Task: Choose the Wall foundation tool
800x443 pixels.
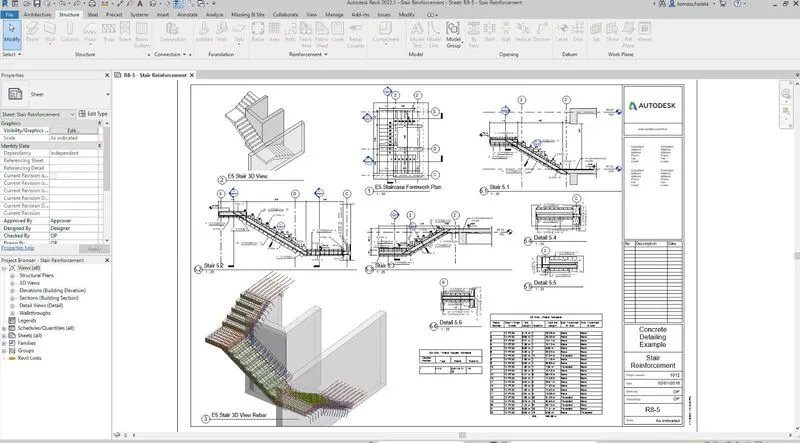Action: pyautogui.click(x=221, y=32)
